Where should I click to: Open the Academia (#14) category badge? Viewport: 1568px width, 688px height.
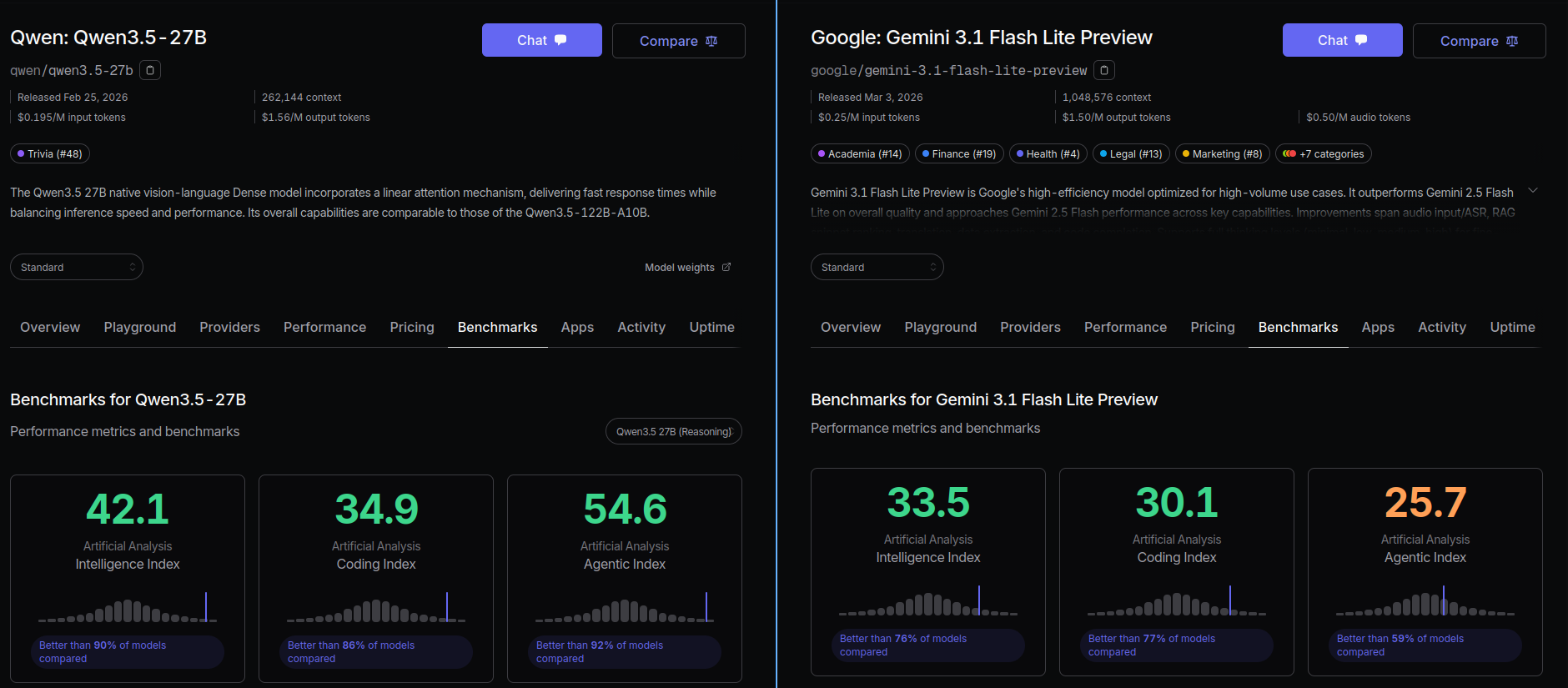coord(860,154)
